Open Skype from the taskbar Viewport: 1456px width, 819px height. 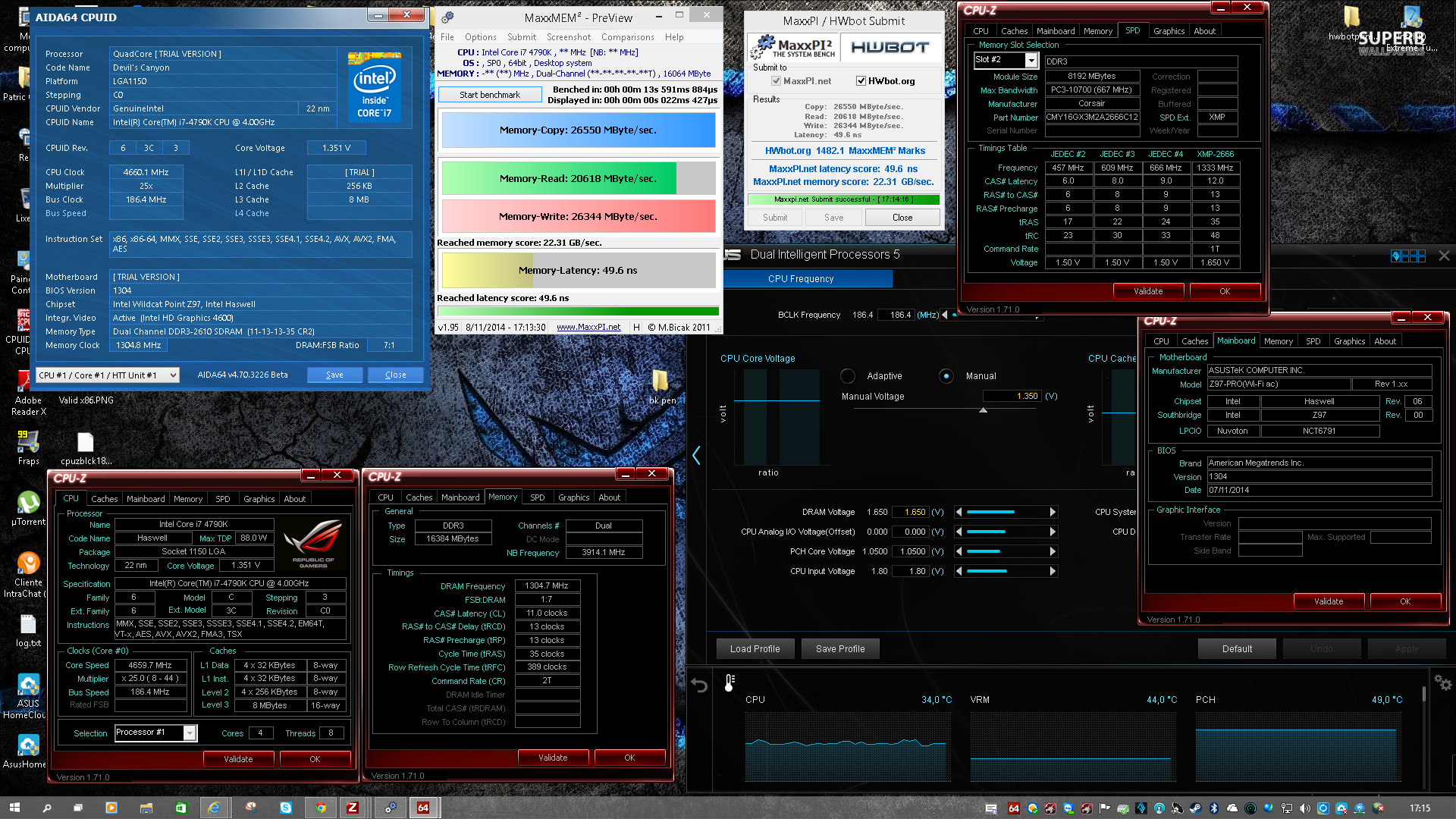[x=286, y=808]
